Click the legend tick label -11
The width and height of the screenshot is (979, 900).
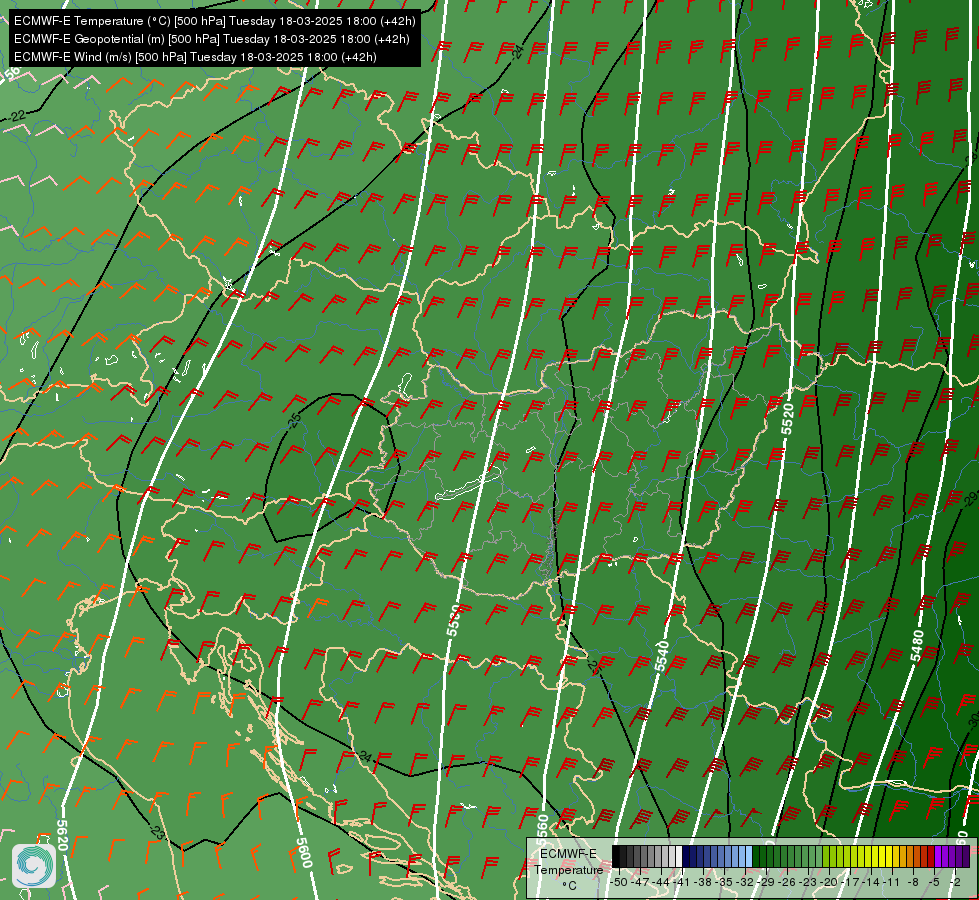892,883
